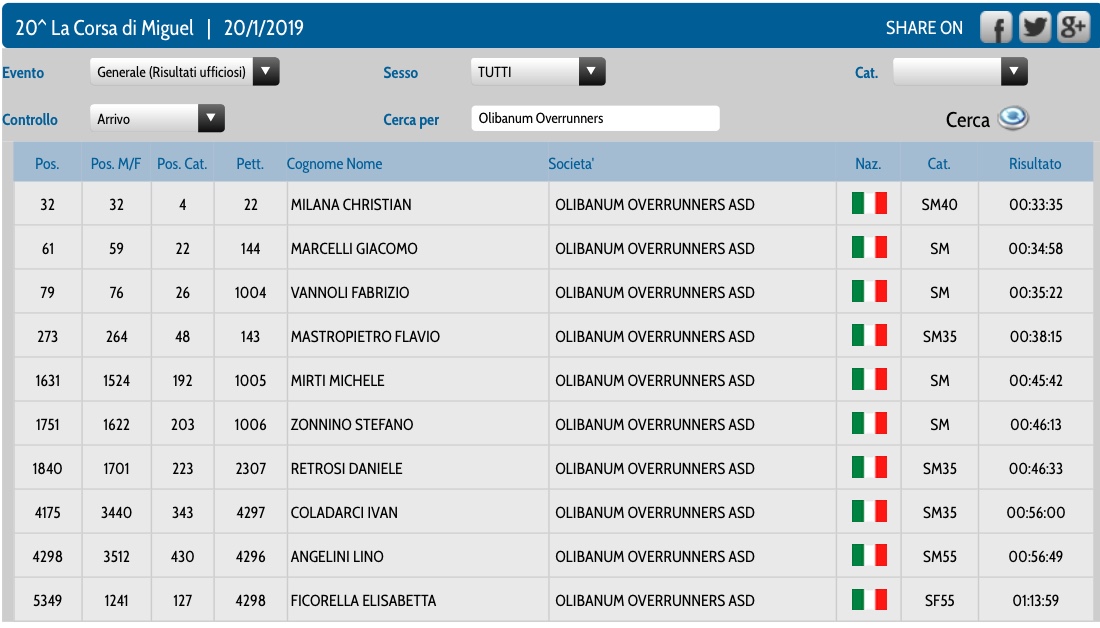The height and width of the screenshot is (628, 1100).
Task: Click the page title La Corsa di Miguel
Action: click(123, 28)
